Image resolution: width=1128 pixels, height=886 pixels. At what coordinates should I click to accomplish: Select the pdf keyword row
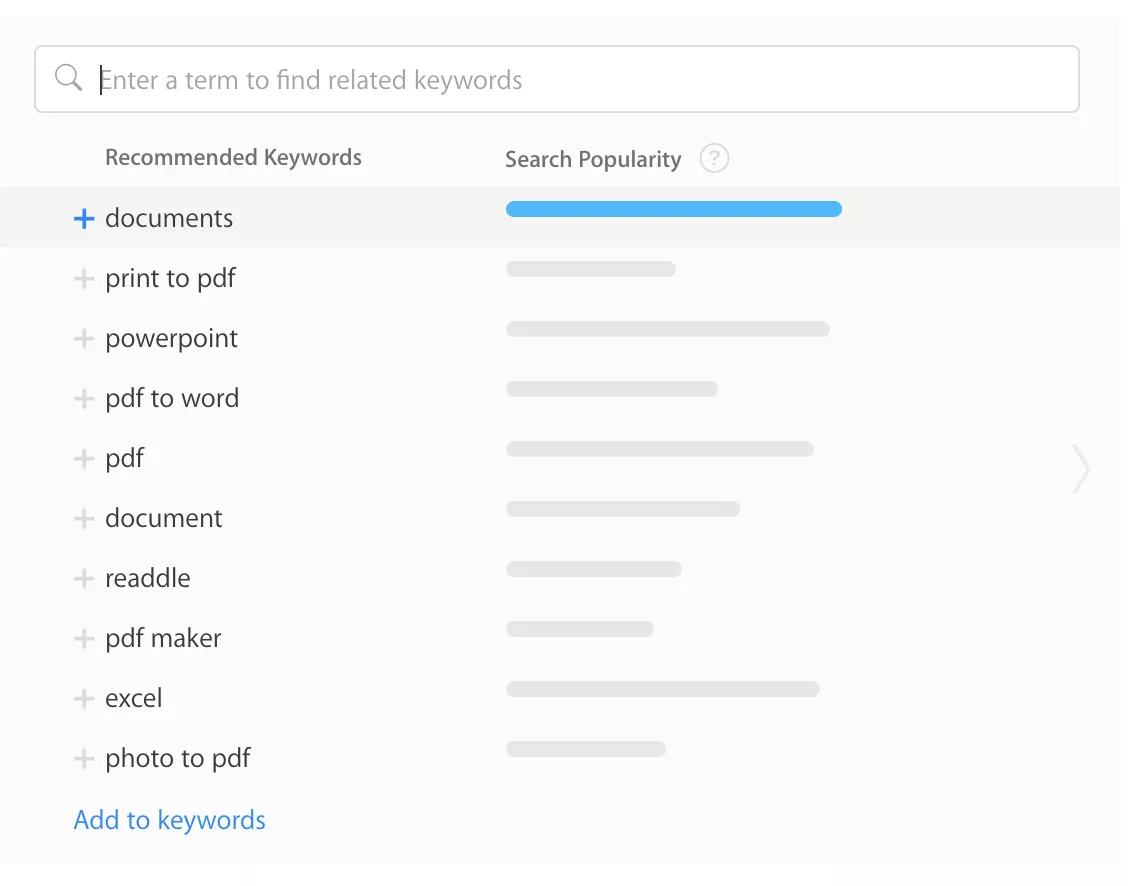(125, 459)
